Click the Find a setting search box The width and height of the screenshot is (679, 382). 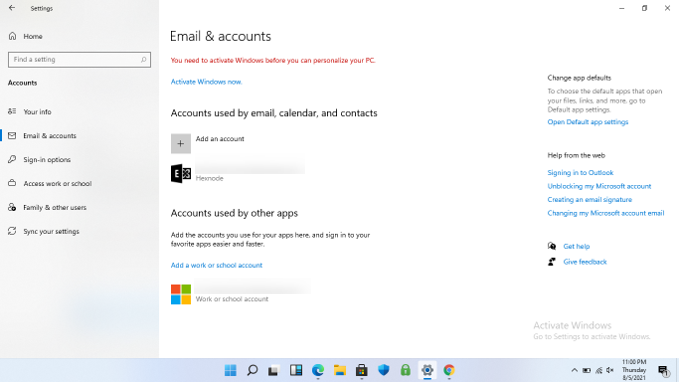pyautogui.click(x=79, y=60)
